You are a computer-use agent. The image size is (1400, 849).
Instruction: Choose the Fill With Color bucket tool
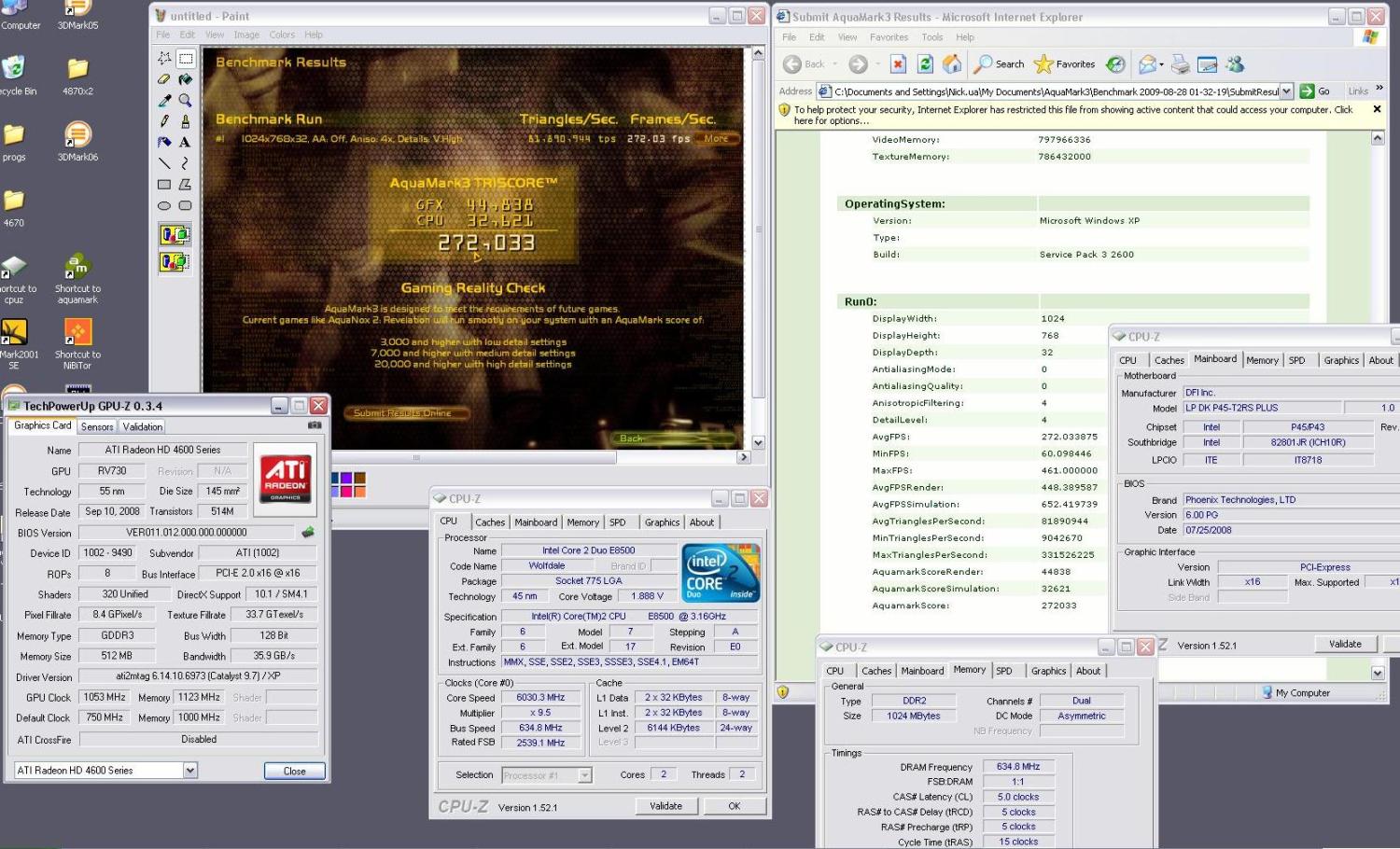point(186,79)
